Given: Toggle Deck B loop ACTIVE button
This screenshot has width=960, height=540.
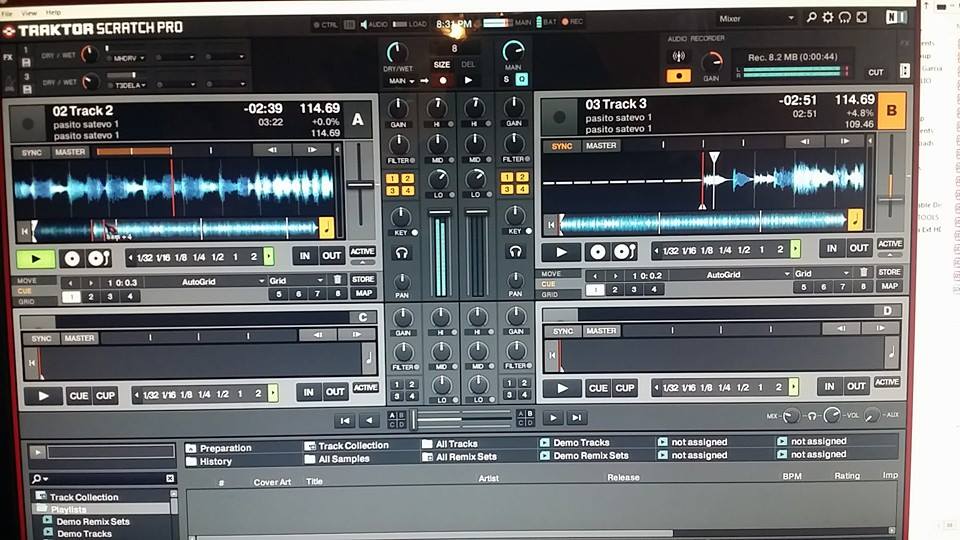Looking at the screenshot, I should [890, 244].
